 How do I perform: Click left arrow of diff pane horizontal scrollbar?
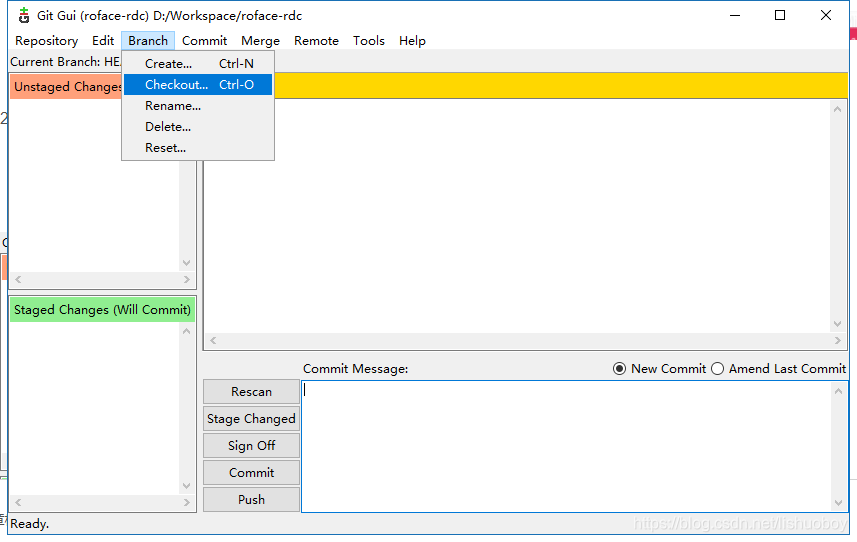click(213, 340)
